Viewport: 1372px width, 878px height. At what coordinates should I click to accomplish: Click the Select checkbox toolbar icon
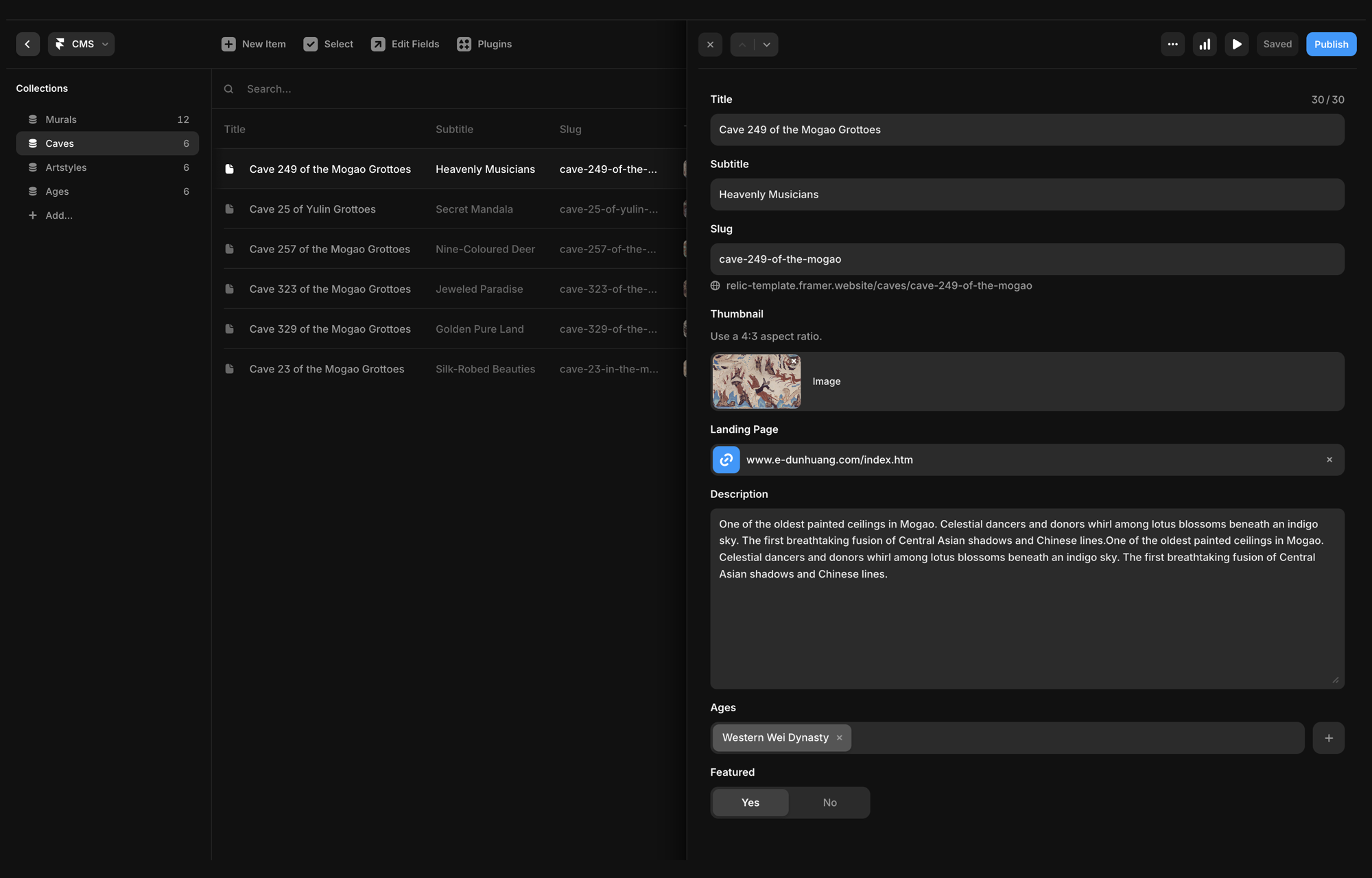(311, 44)
